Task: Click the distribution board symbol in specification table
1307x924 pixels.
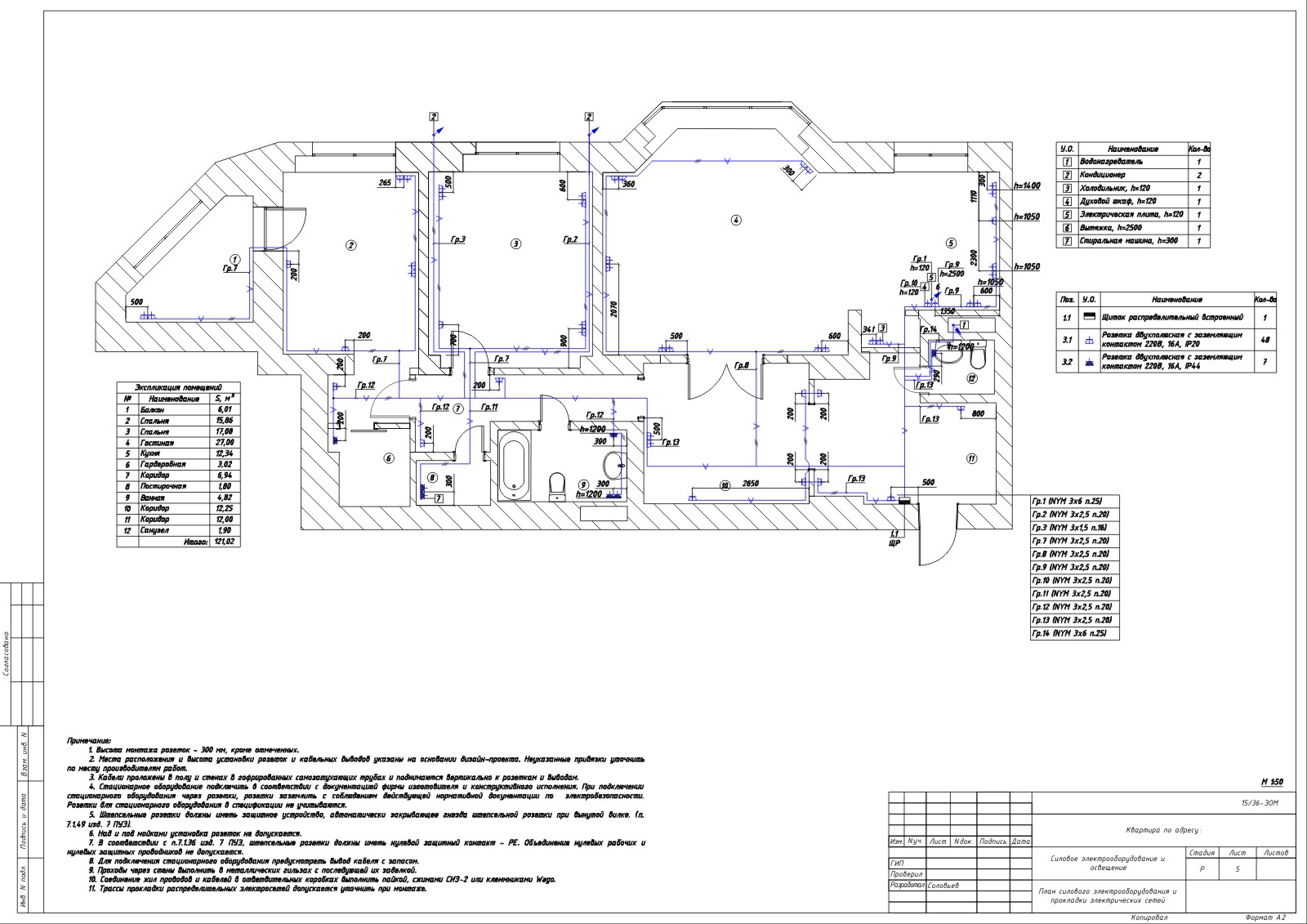Action: (x=1089, y=317)
